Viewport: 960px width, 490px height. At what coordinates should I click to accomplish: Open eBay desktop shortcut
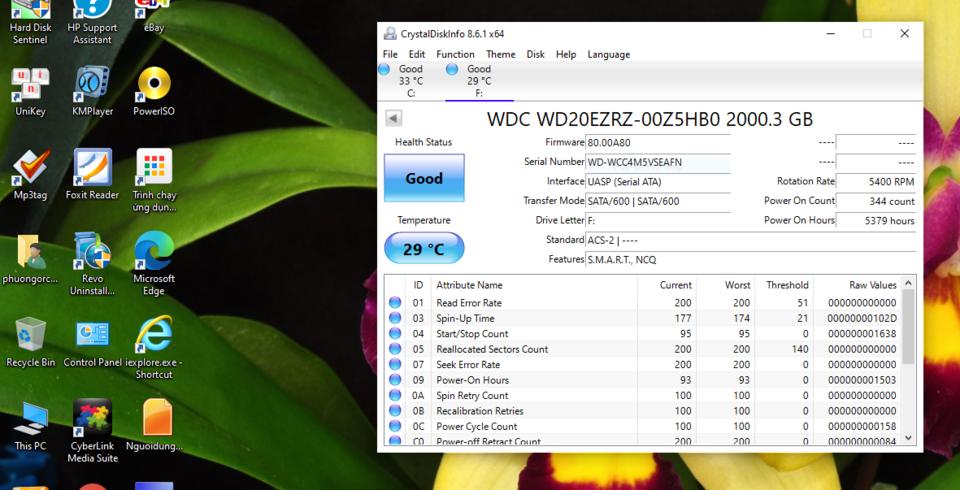point(154,17)
